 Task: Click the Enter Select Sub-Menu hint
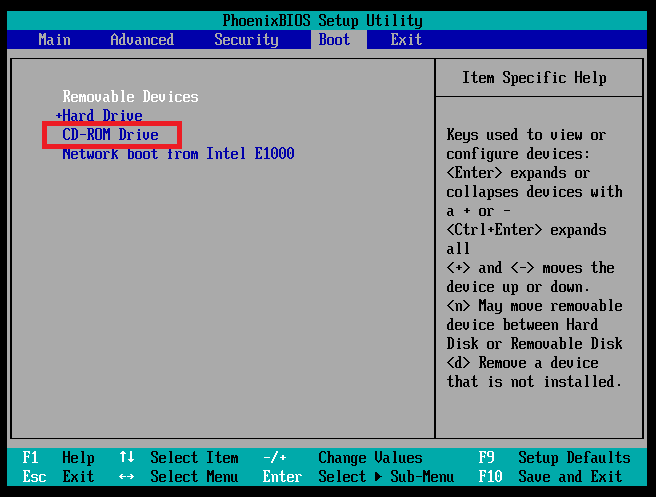point(359,477)
